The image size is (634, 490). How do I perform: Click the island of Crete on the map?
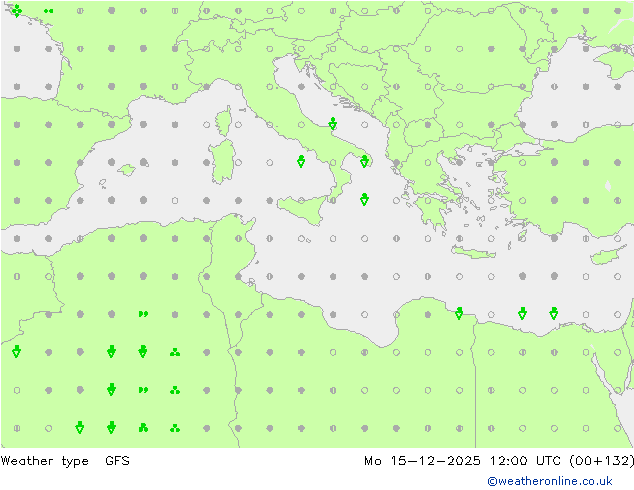[x=473, y=252]
